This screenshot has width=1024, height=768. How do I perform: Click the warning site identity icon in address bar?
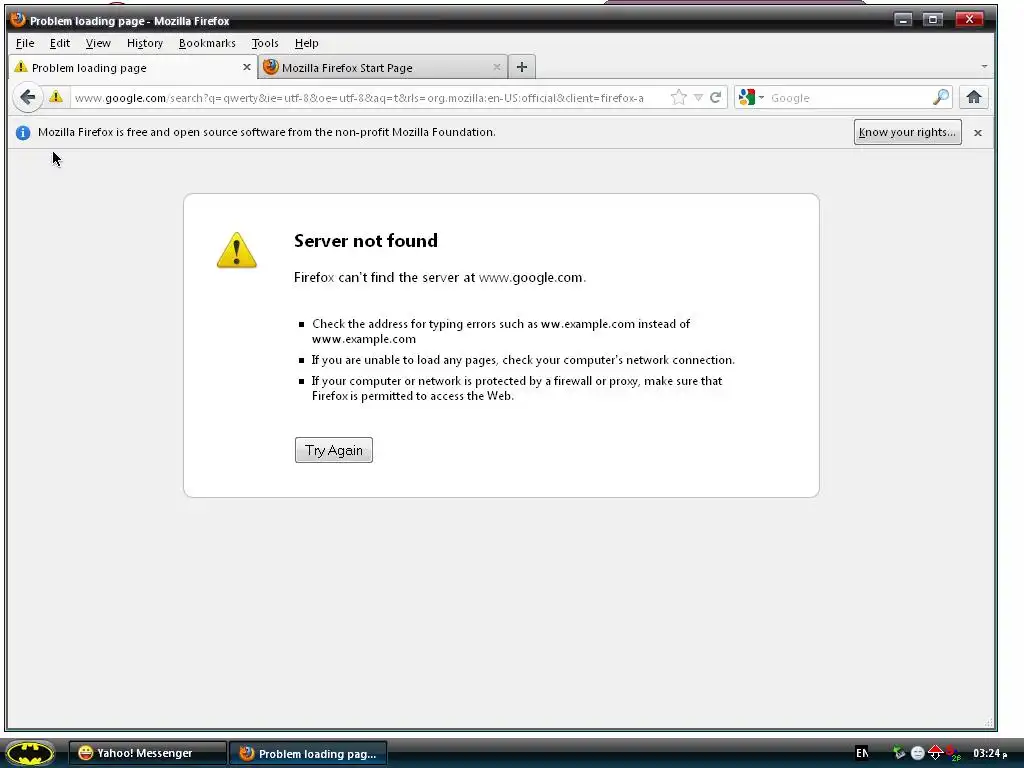(56, 97)
